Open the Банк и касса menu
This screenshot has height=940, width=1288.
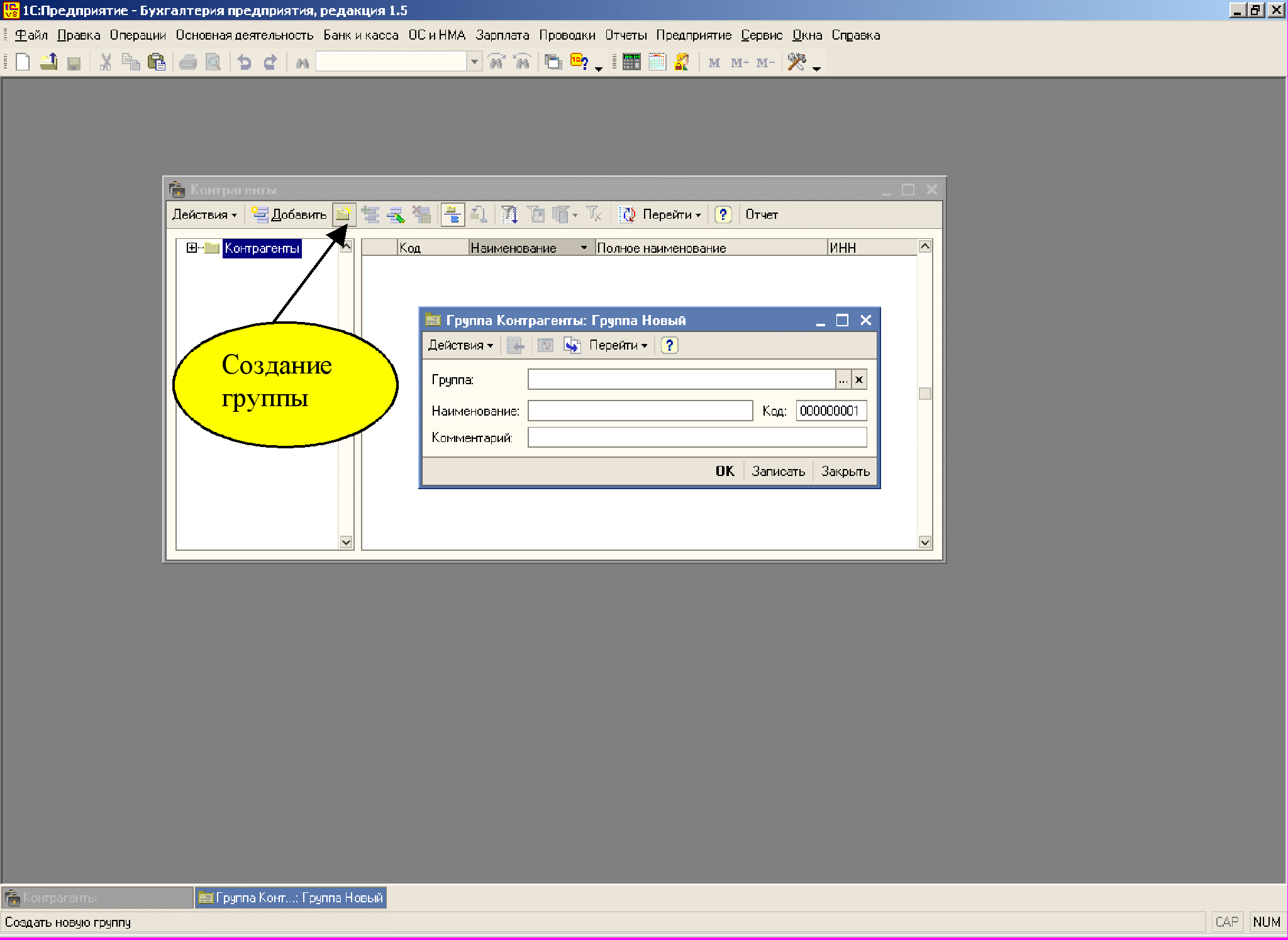click(361, 35)
